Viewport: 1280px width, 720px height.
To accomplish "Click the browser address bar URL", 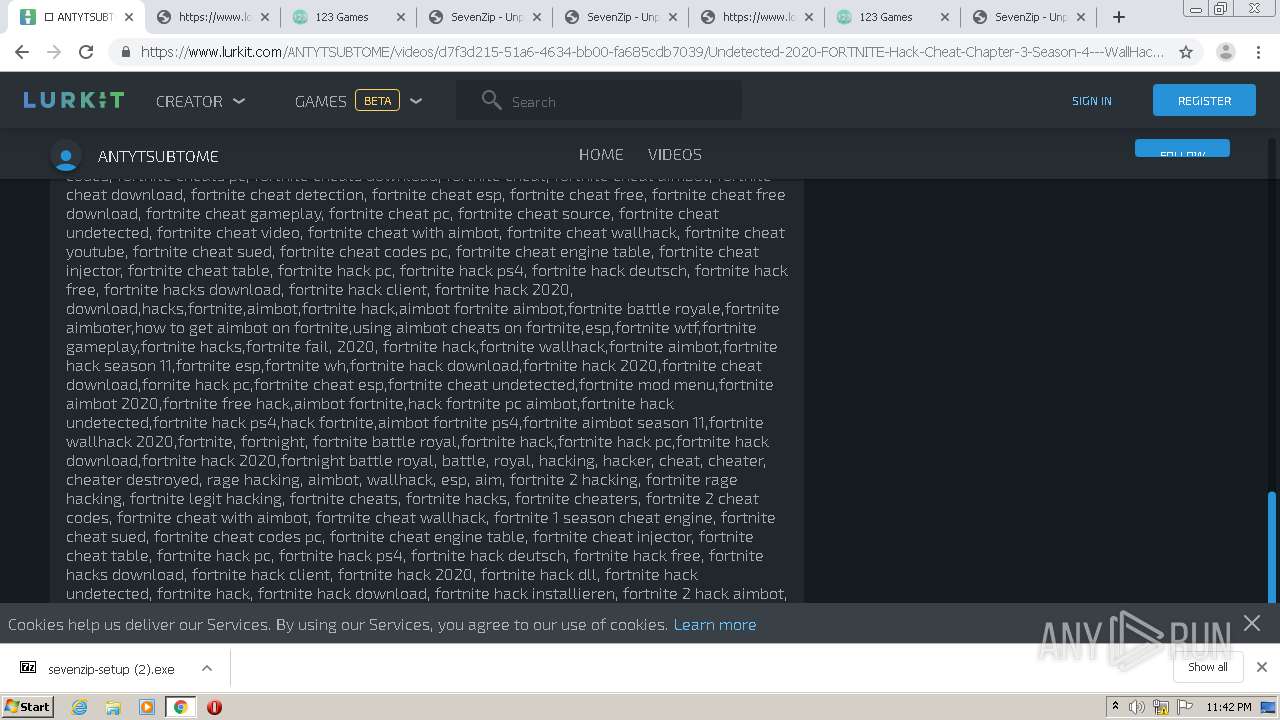I will [652, 52].
